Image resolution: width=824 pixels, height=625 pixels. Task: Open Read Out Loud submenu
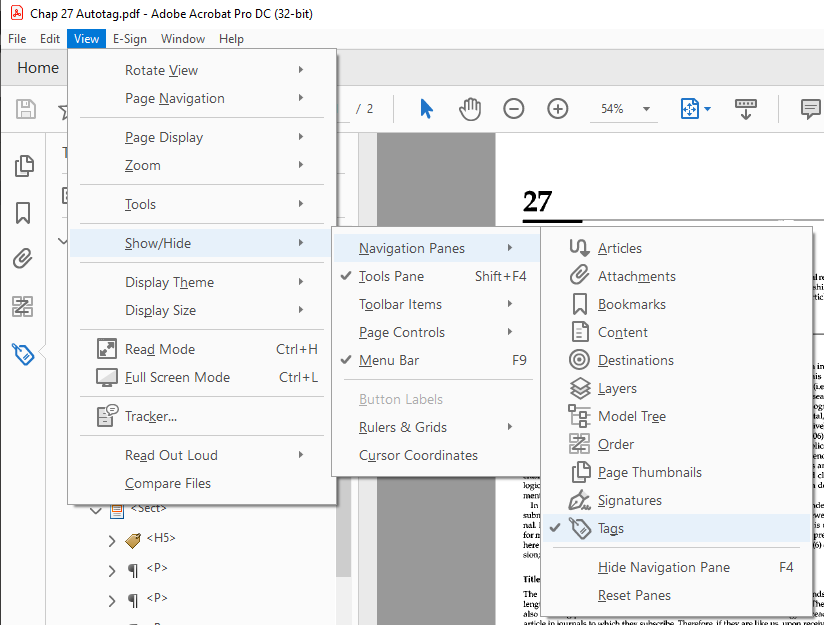tap(202, 455)
